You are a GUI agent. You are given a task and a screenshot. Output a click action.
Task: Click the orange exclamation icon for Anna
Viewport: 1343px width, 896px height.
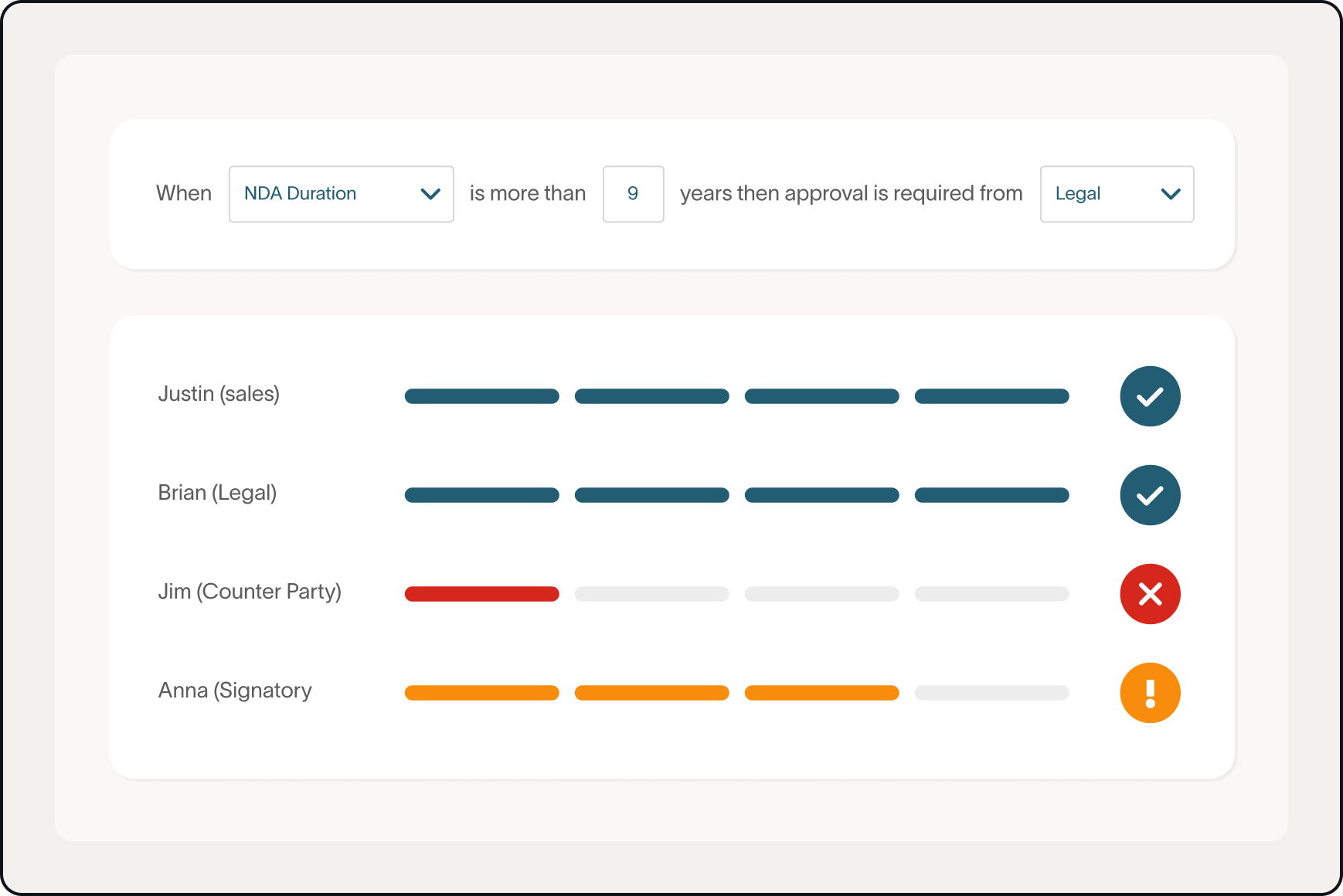click(1150, 693)
